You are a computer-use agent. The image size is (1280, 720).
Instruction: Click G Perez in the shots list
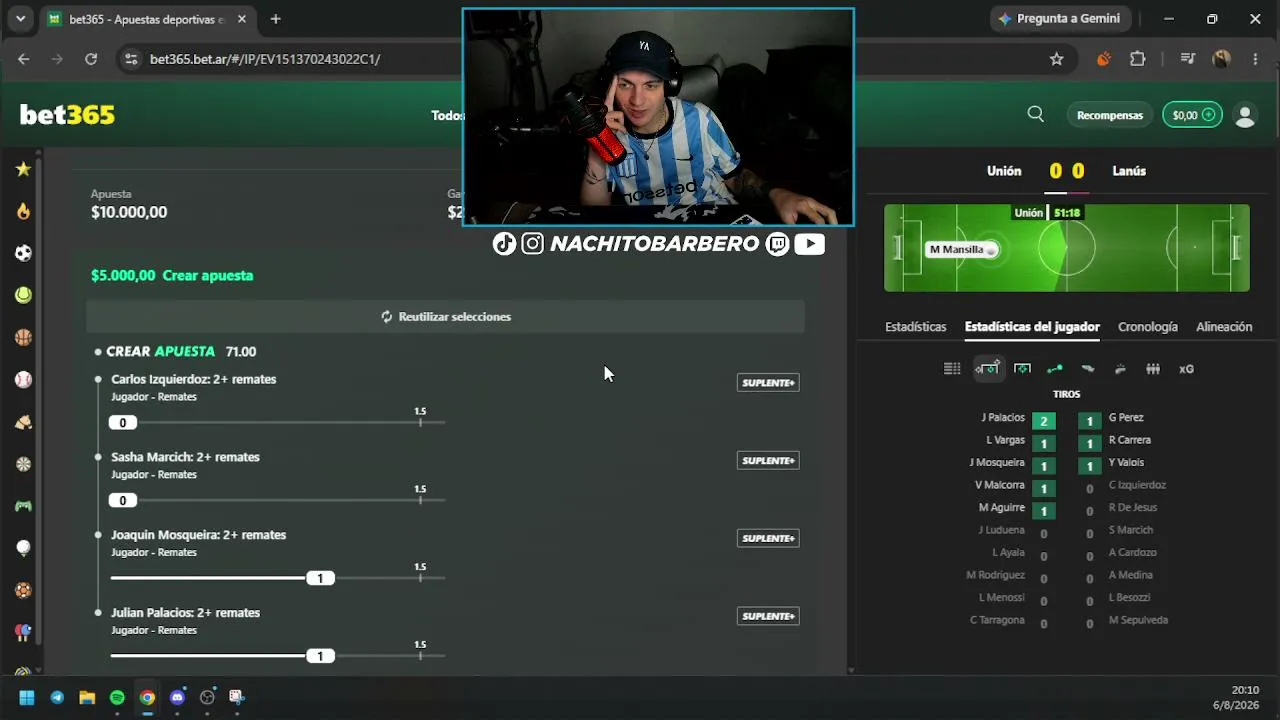(x=1126, y=418)
